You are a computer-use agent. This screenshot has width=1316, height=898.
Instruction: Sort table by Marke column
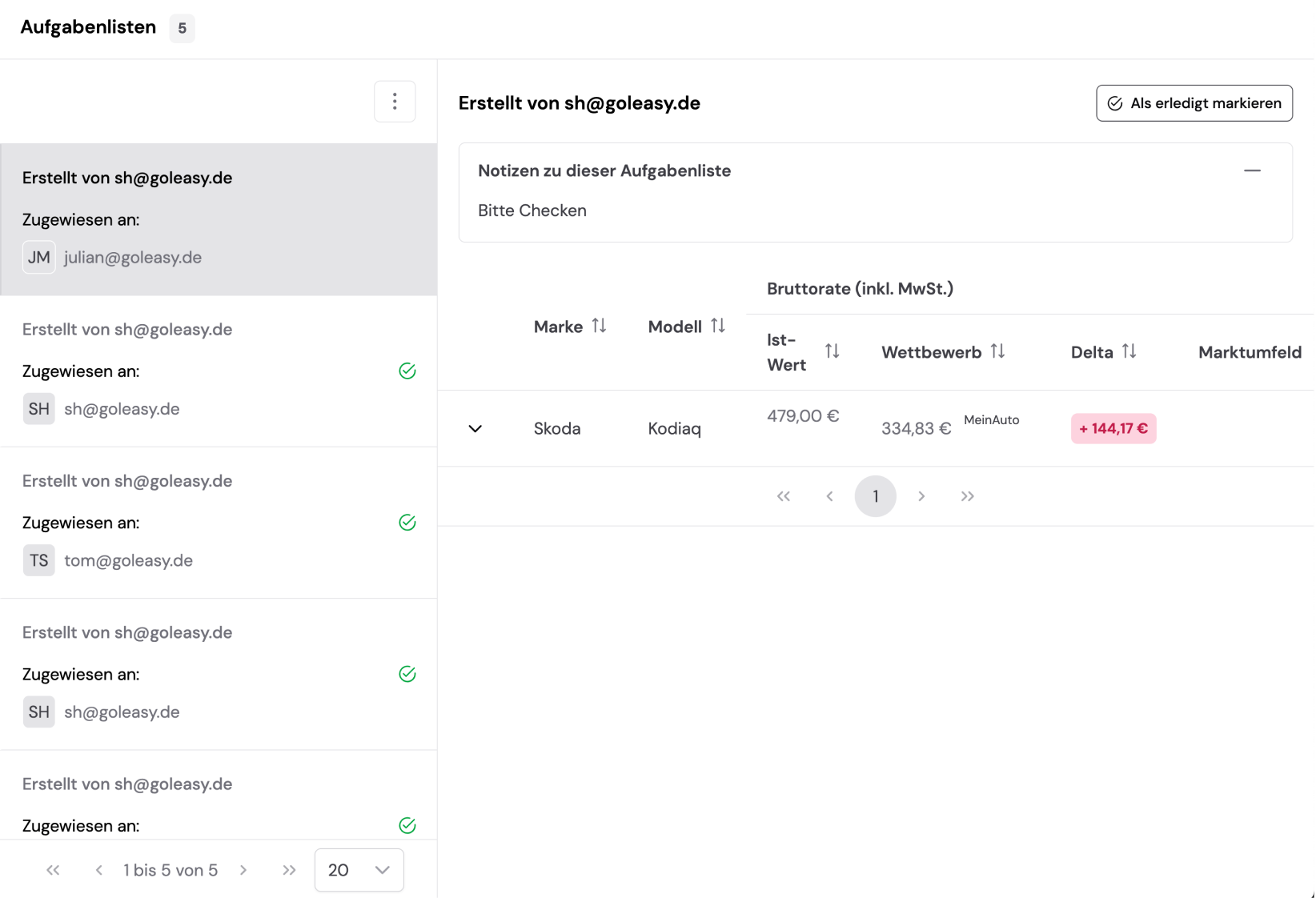(599, 326)
